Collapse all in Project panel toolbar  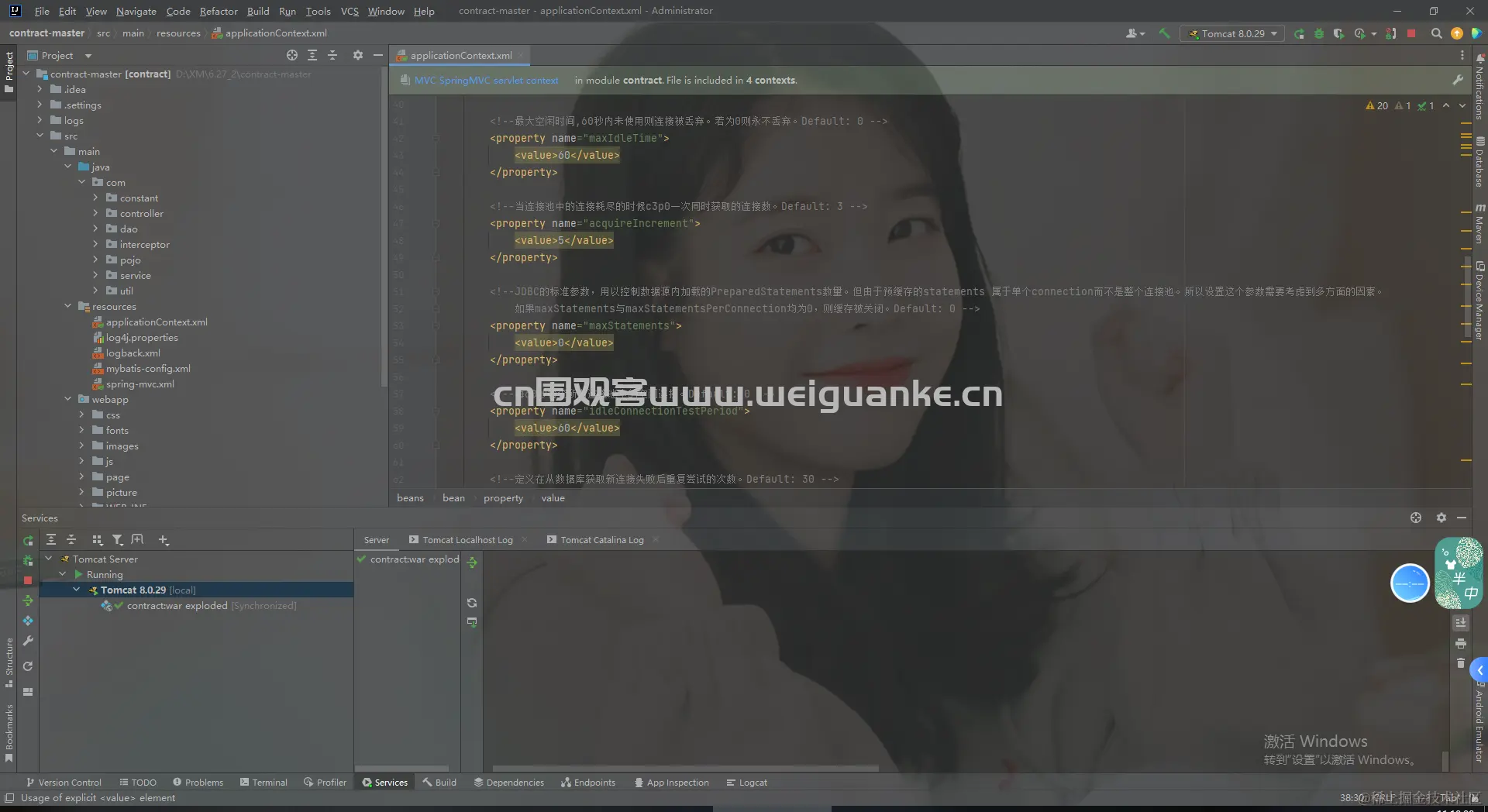click(332, 55)
